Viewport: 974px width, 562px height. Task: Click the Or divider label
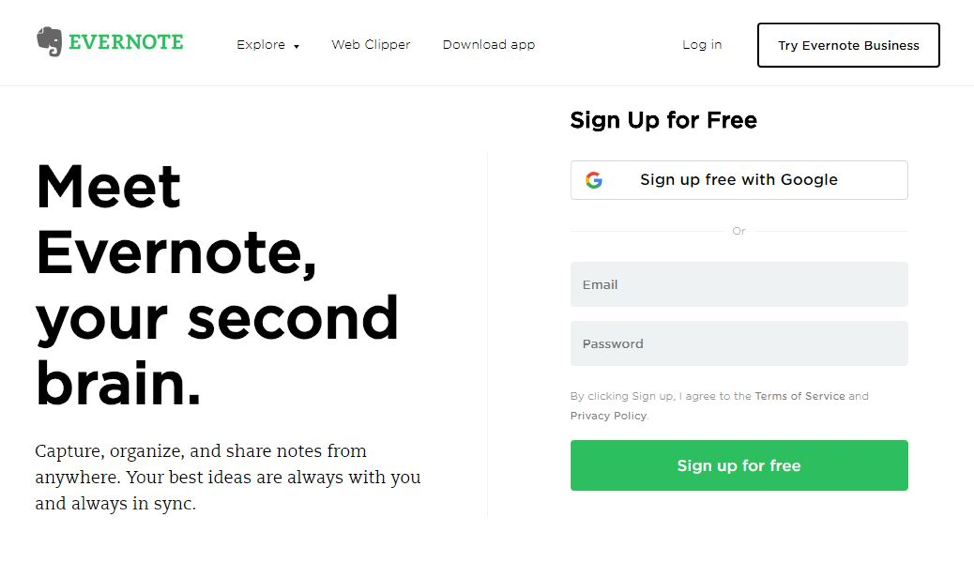pyautogui.click(x=739, y=231)
